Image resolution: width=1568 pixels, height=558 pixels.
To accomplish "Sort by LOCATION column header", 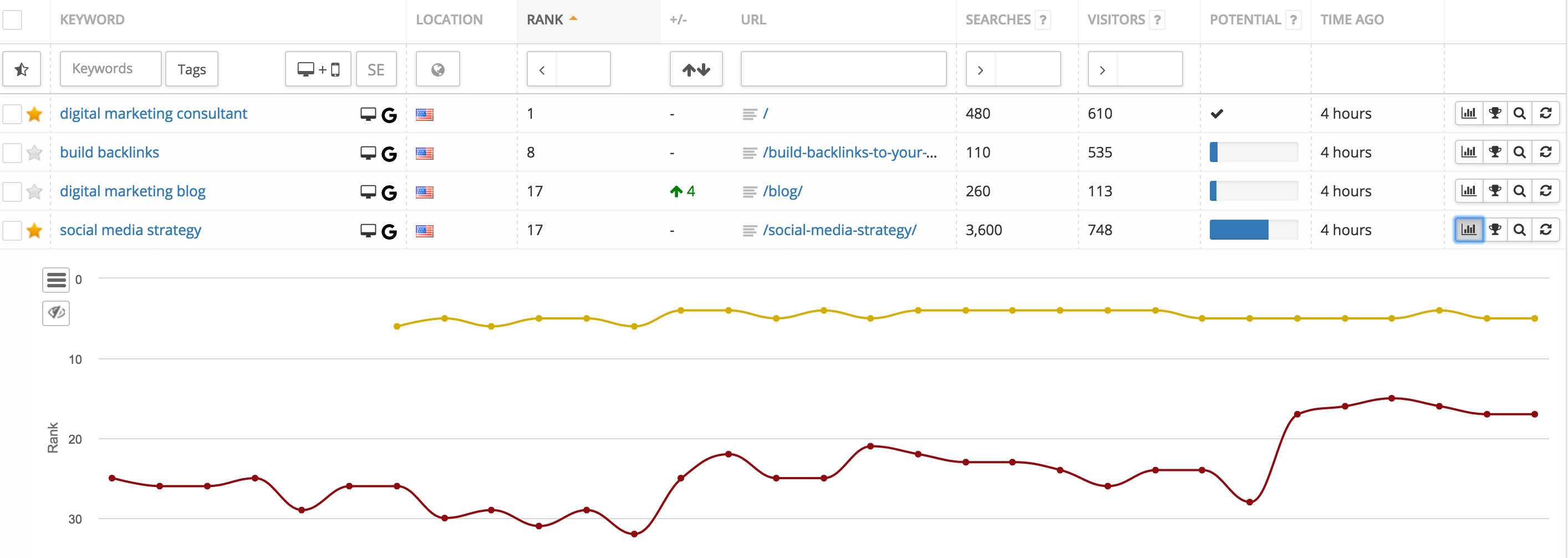I will [x=449, y=19].
